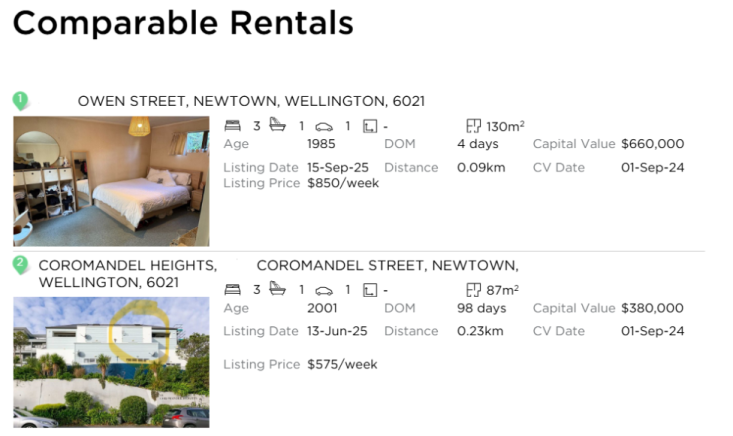Click the Owen Street, Newtown address title
Screen dimensions: 733x436
pos(251,101)
